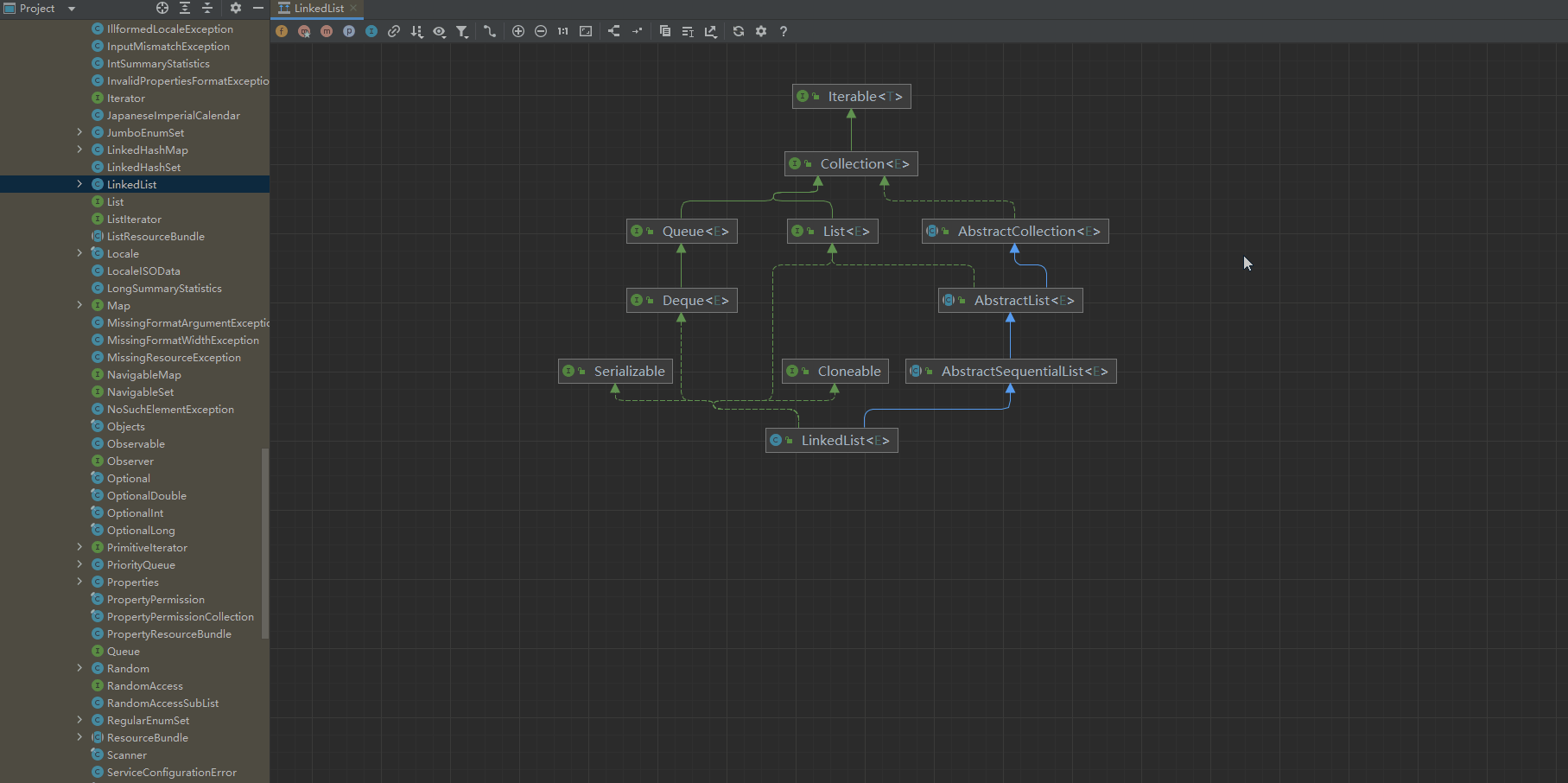Select the AbstractSequentialList node in diagram
The height and width of the screenshot is (783, 1568).
point(1011,372)
